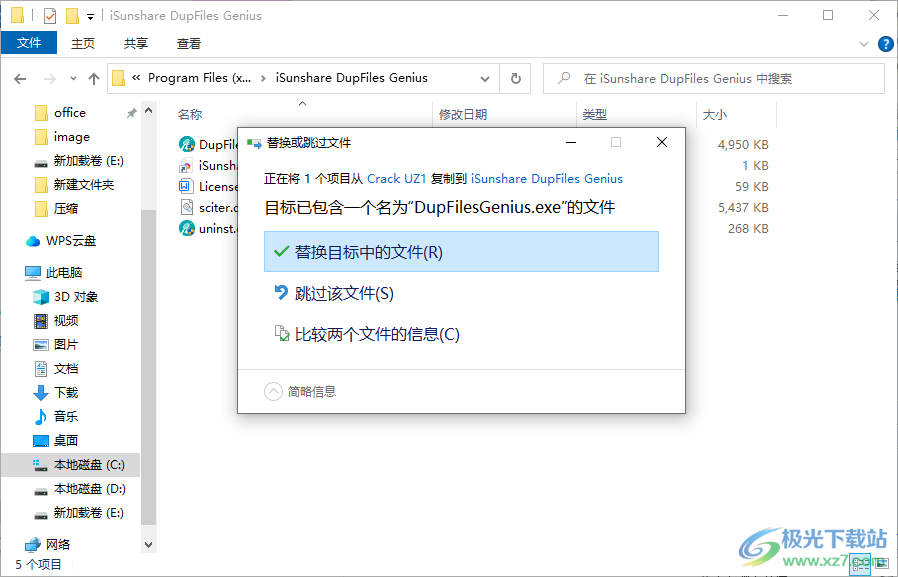Refresh the current folder
898x577 pixels.
(x=515, y=78)
